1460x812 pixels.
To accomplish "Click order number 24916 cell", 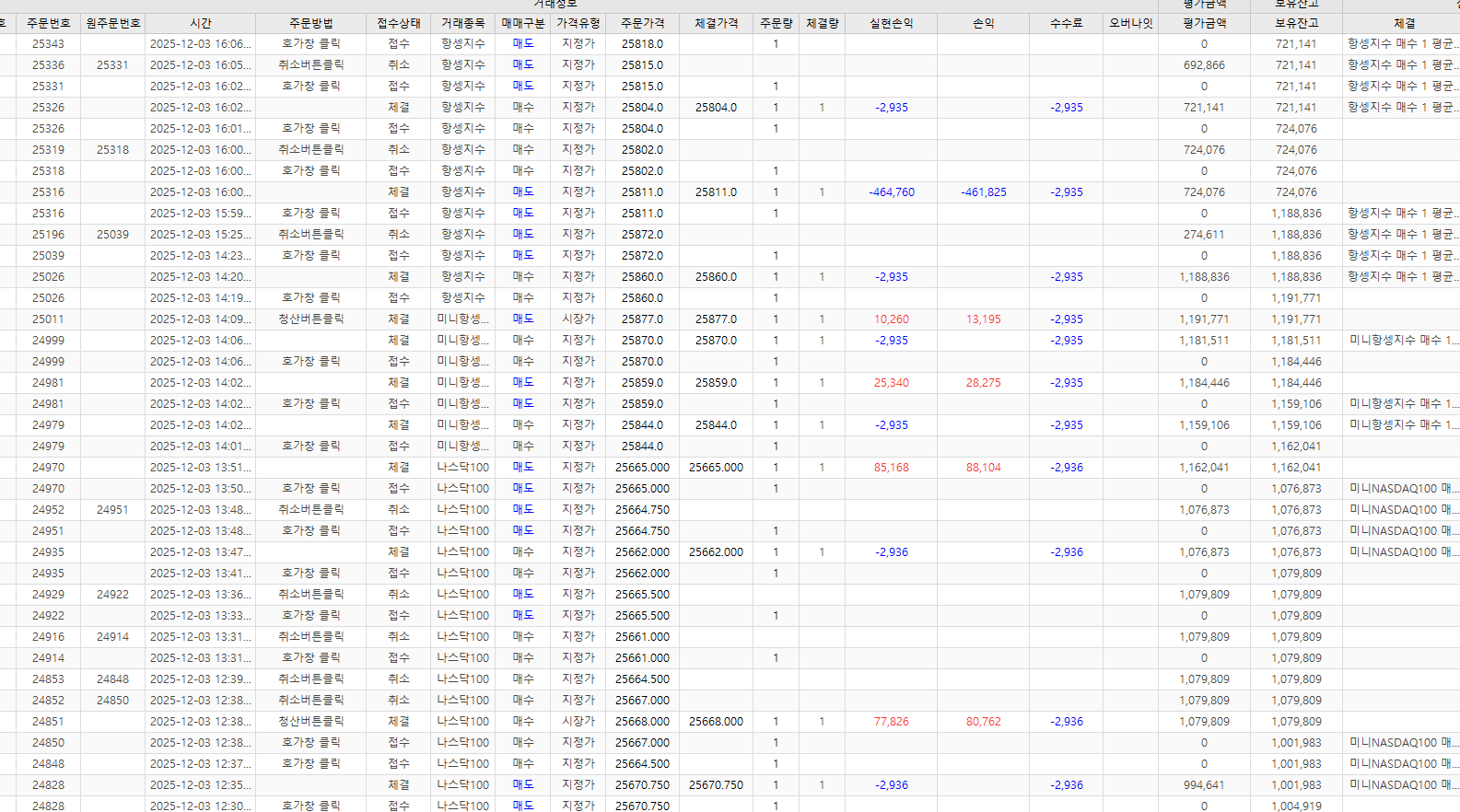I will tap(48, 636).
